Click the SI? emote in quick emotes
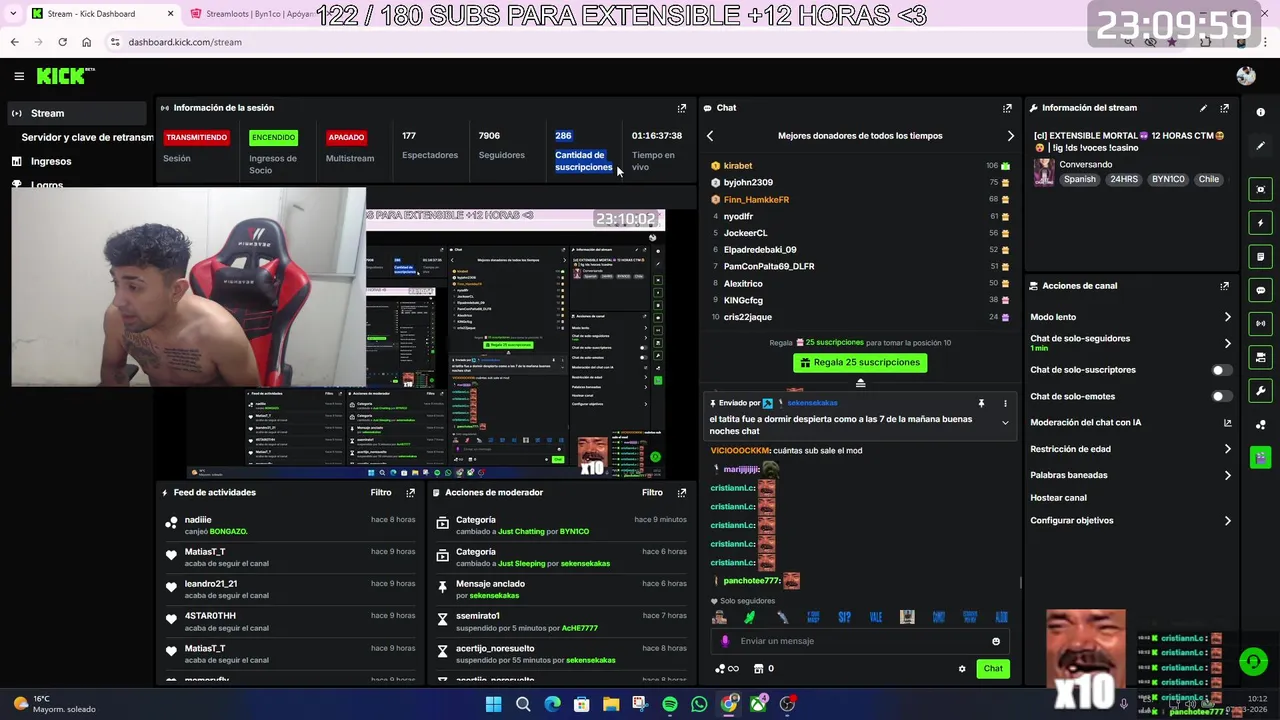 (x=845, y=618)
